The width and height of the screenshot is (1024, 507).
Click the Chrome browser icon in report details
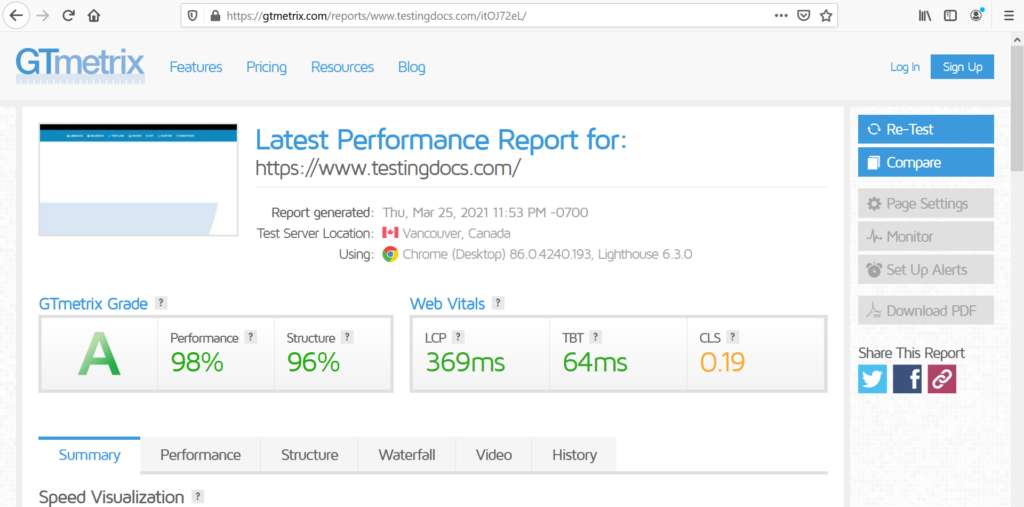[390, 254]
